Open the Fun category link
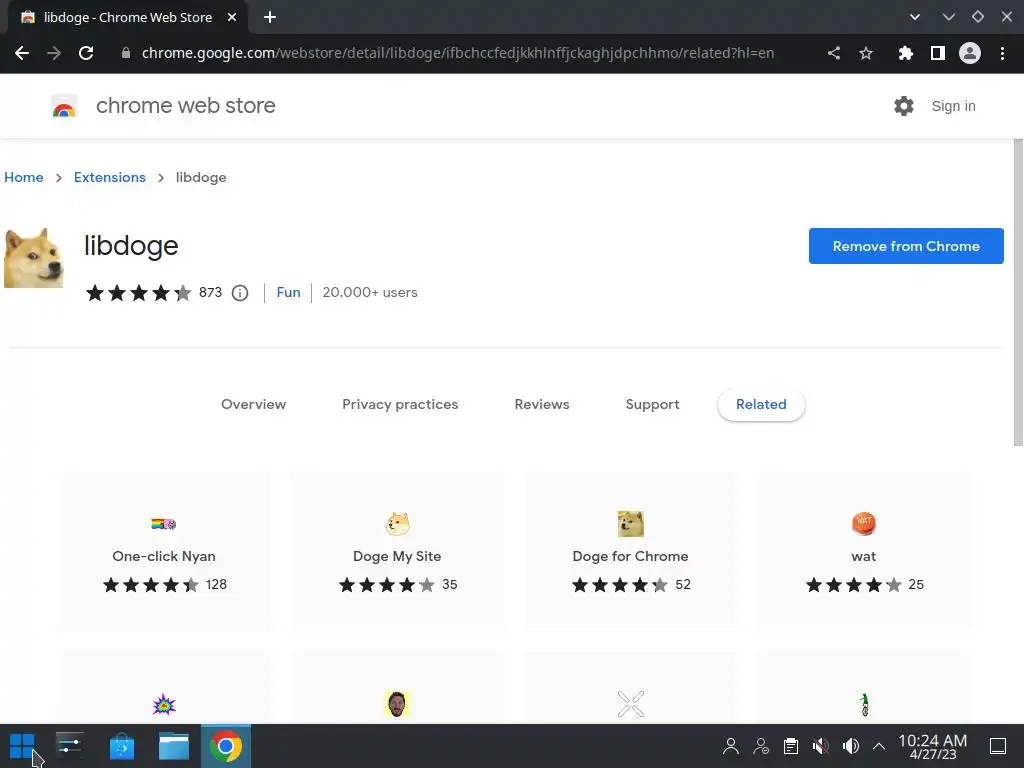The height and width of the screenshot is (768, 1024). click(x=289, y=293)
